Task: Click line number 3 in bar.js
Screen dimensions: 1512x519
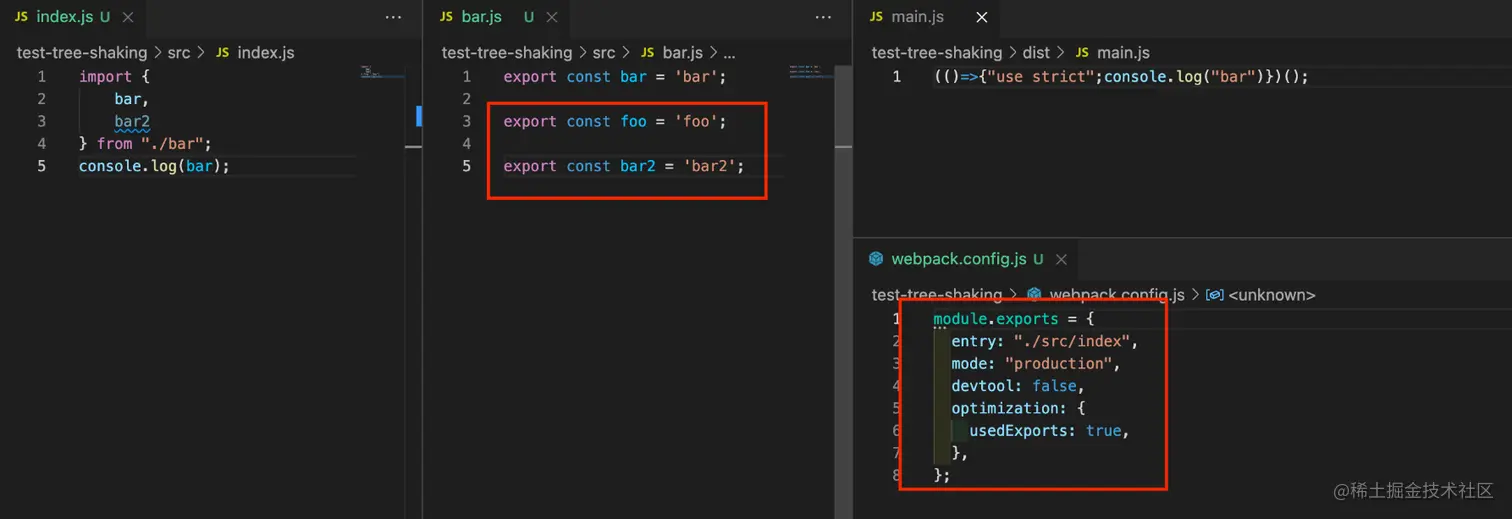Action: coord(466,122)
